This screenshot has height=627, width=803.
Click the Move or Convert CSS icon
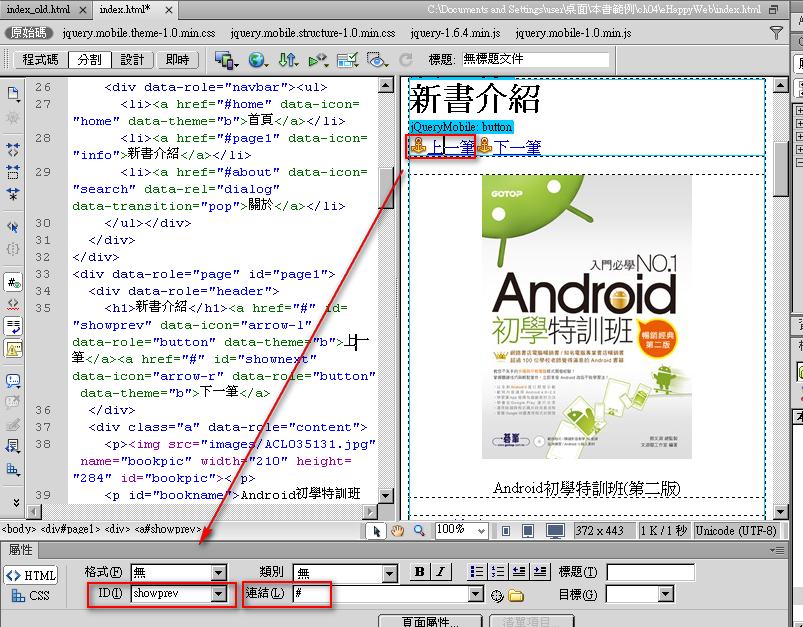point(13,469)
